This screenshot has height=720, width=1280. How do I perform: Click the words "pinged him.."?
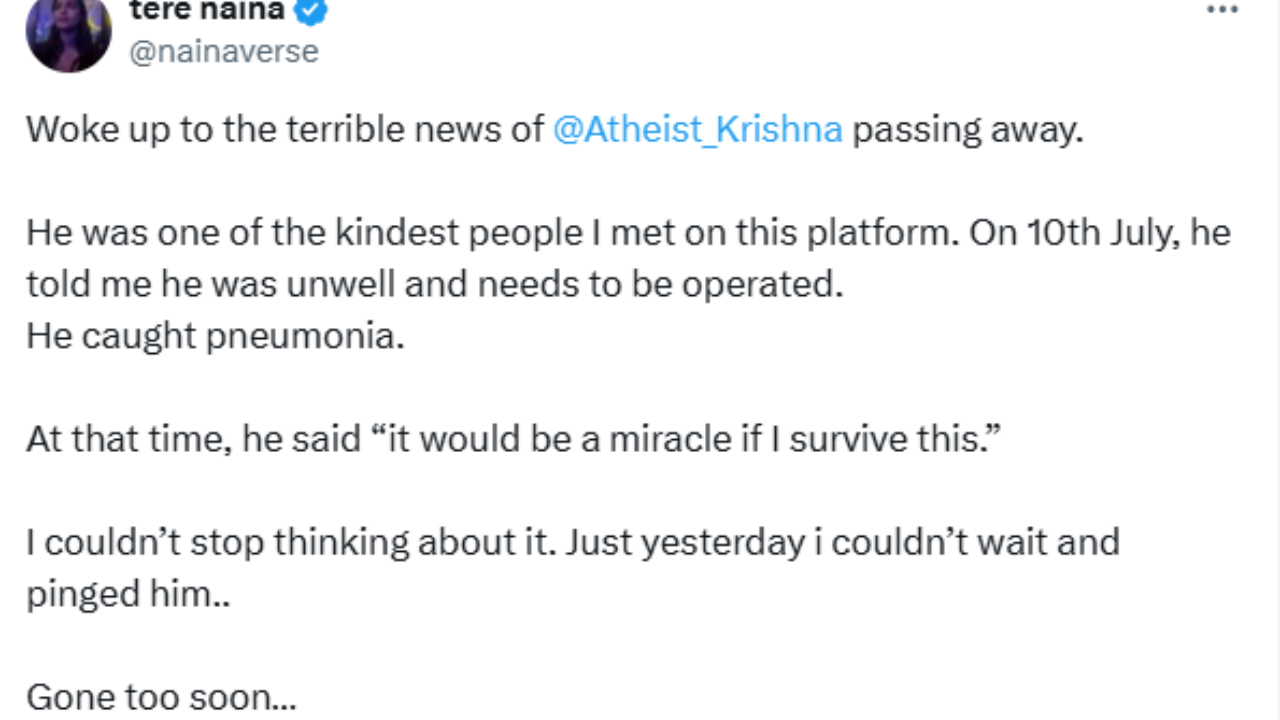point(128,595)
